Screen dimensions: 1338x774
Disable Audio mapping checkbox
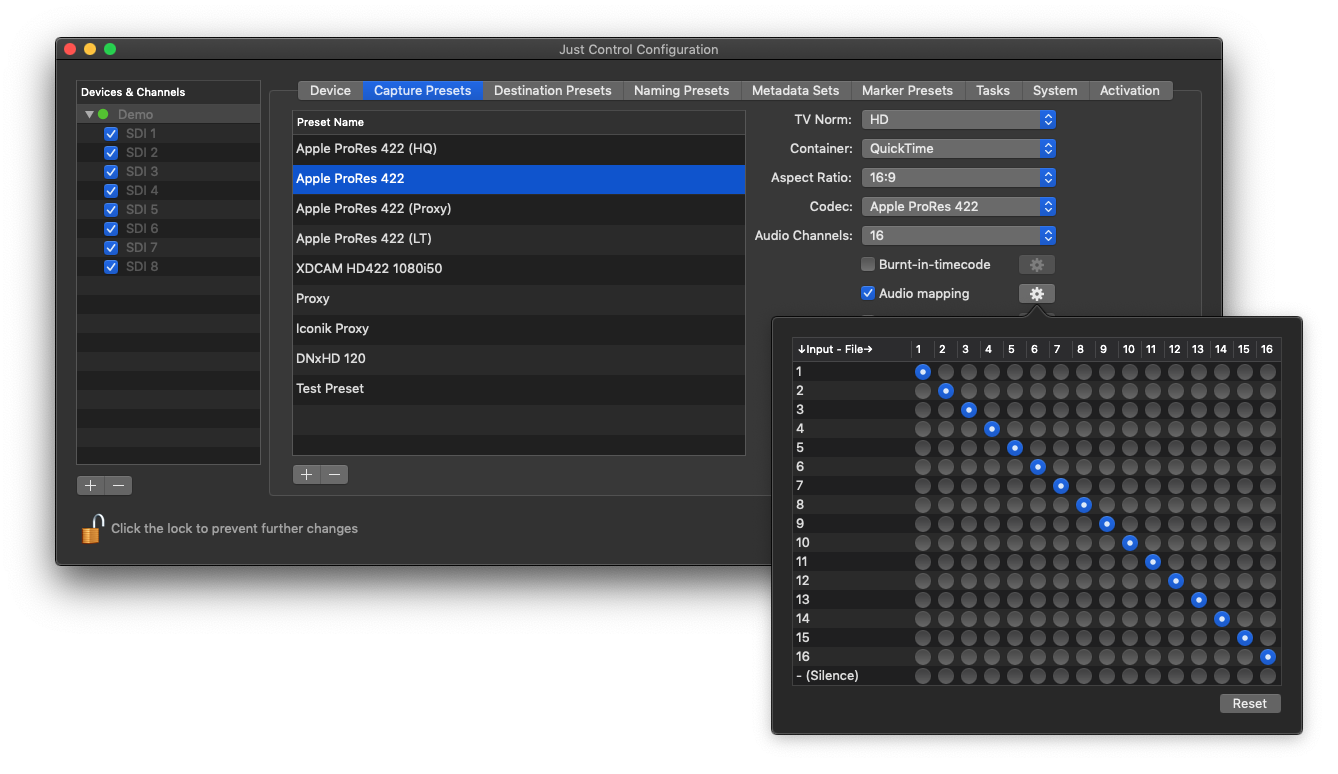coord(868,294)
